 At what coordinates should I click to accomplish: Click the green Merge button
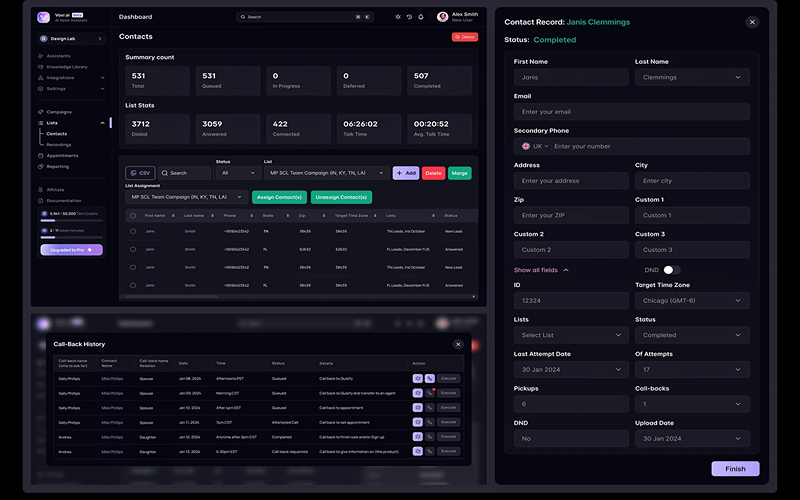(x=460, y=173)
